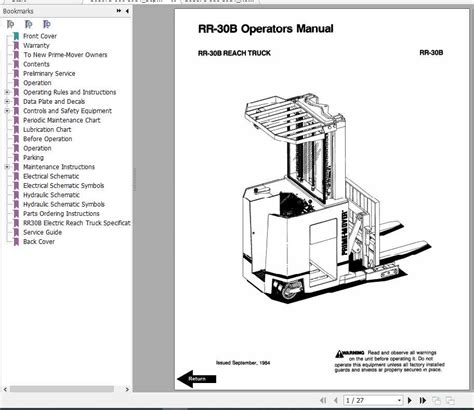This screenshot has width=474, height=410.
Task: Click the double-arrow expand icon in Bookmarks header
Action: click(119, 11)
